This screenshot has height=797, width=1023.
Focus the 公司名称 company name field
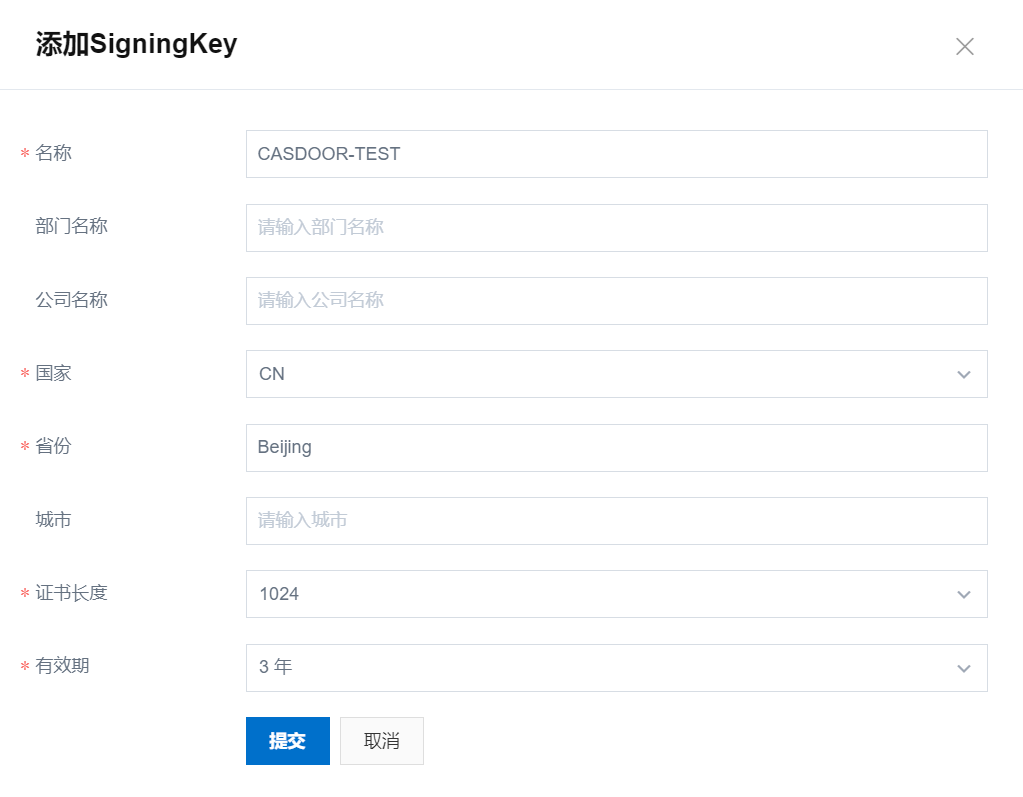click(x=615, y=300)
